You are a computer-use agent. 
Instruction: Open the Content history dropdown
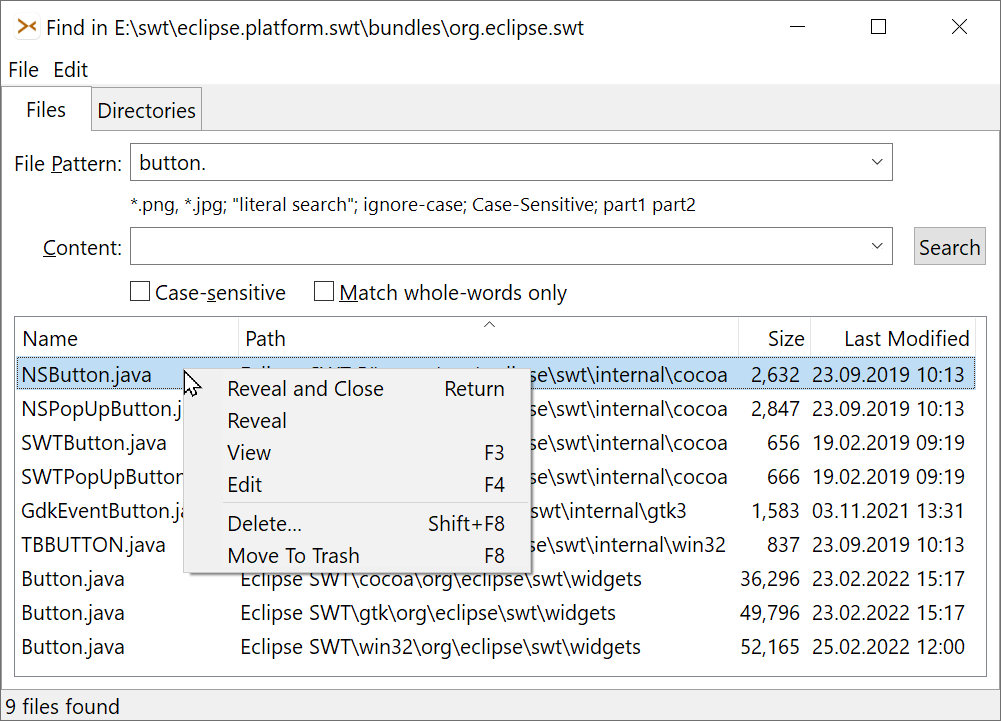[877, 245]
